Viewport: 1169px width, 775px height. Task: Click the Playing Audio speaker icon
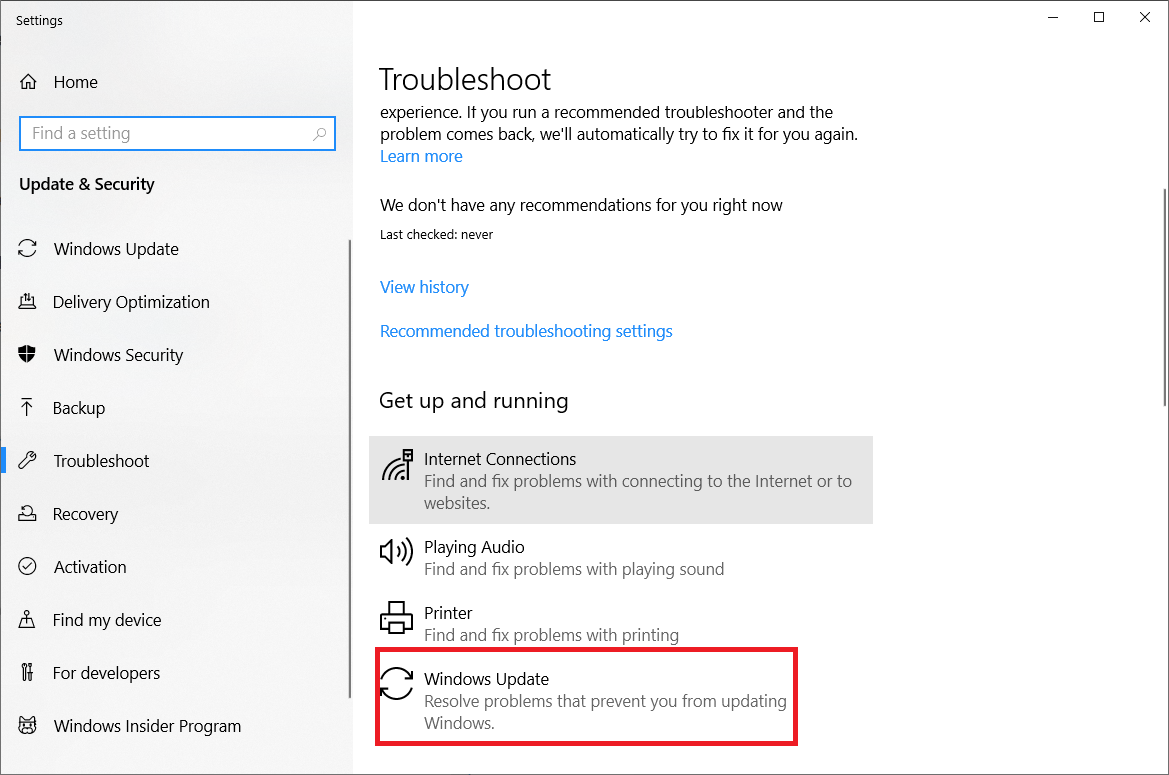tap(397, 551)
